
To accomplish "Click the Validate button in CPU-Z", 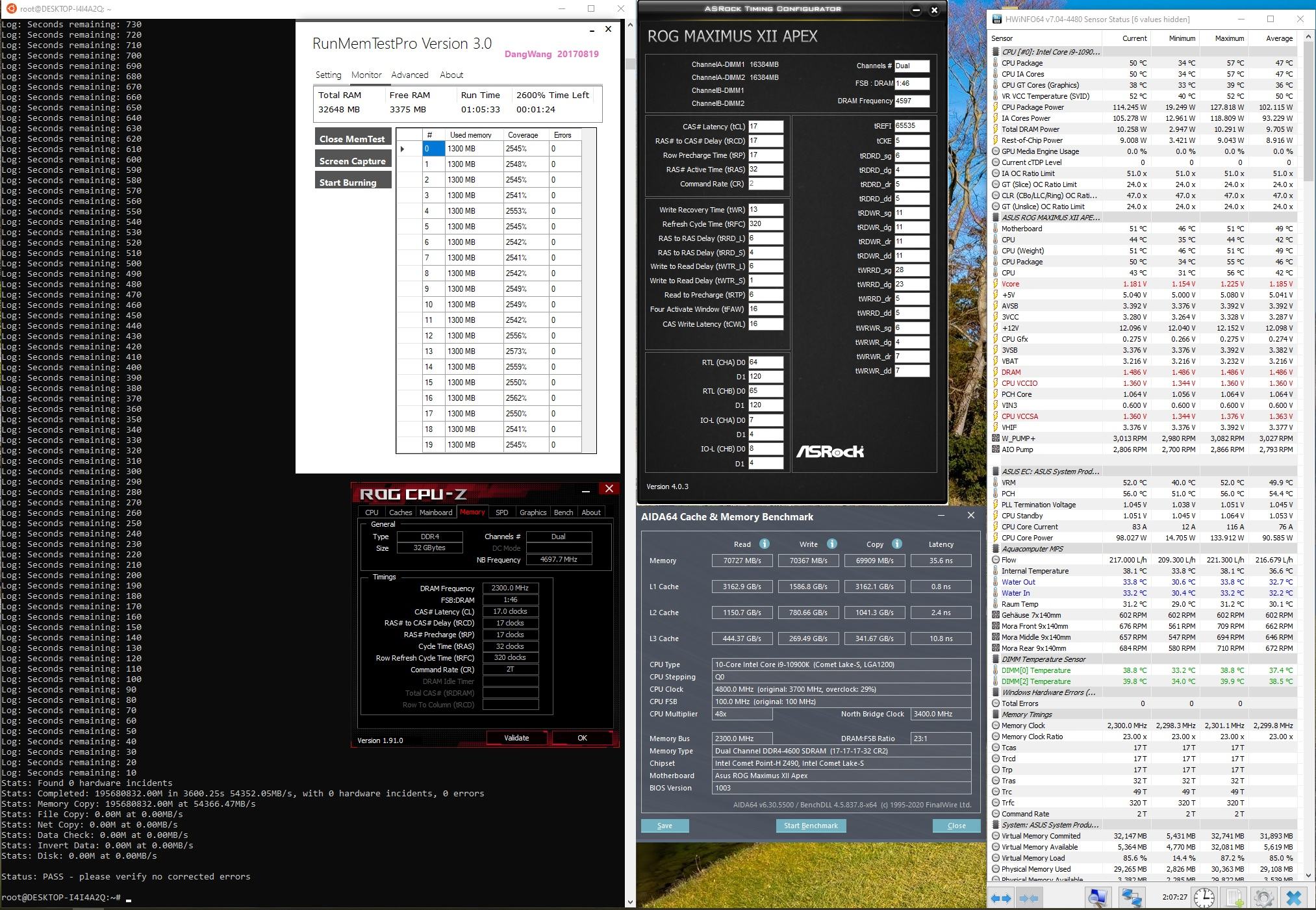I will pos(516,738).
